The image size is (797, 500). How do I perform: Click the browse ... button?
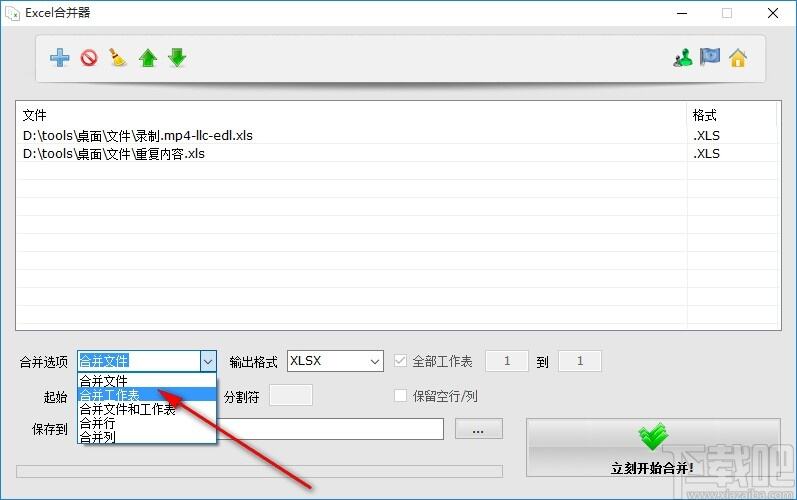point(478,429)
